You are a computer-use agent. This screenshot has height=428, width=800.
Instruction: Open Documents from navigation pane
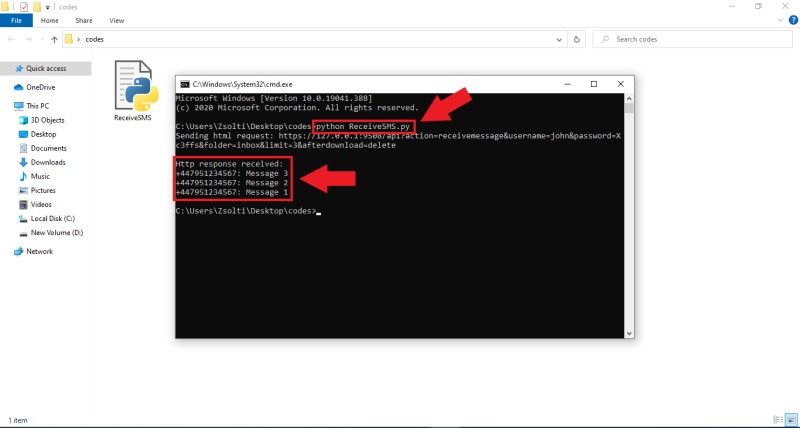[48, 148]
